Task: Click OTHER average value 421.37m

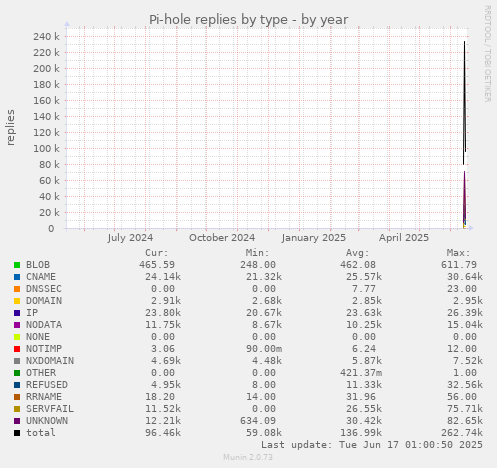Action: tap(361, 373)
